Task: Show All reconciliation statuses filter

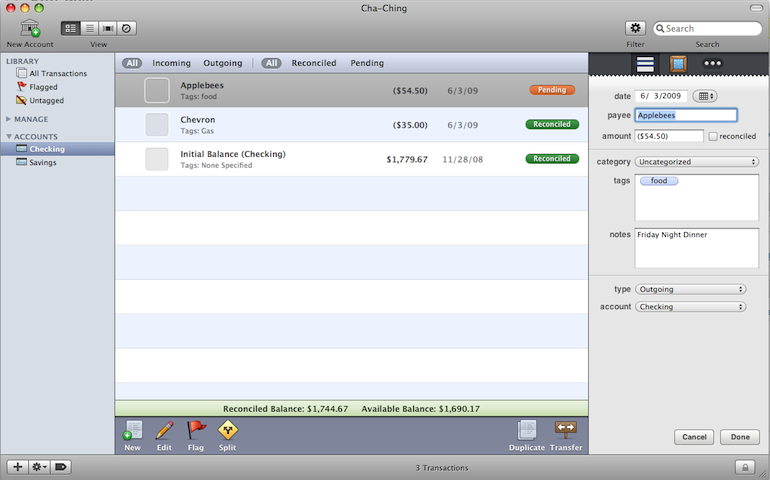Action: pos(272,63)
